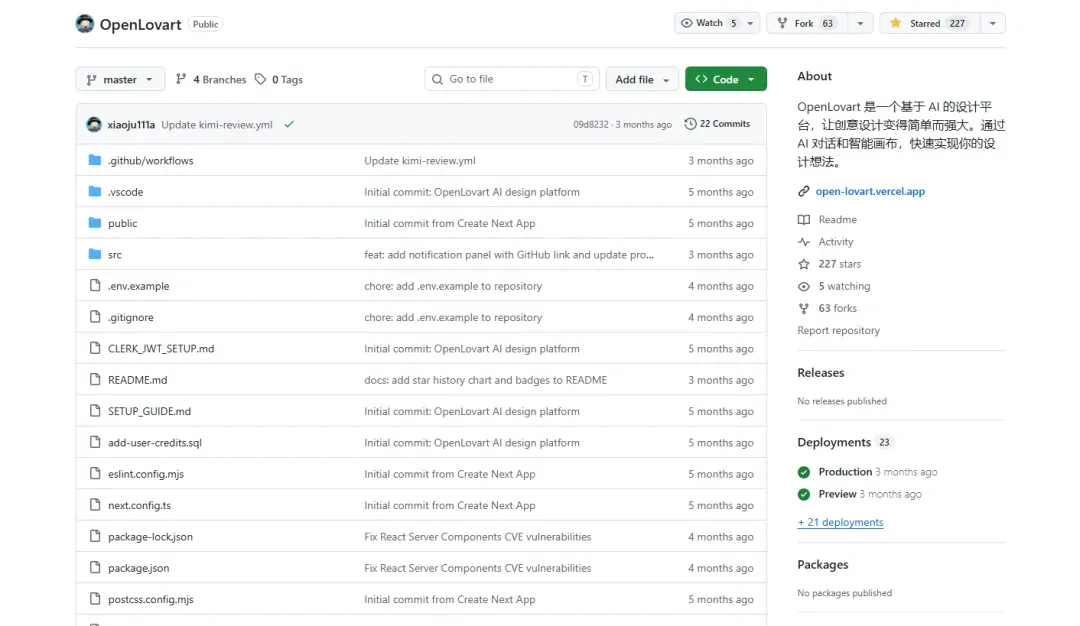
Task: Focus the Go to file search field
Action: point(512,79)
